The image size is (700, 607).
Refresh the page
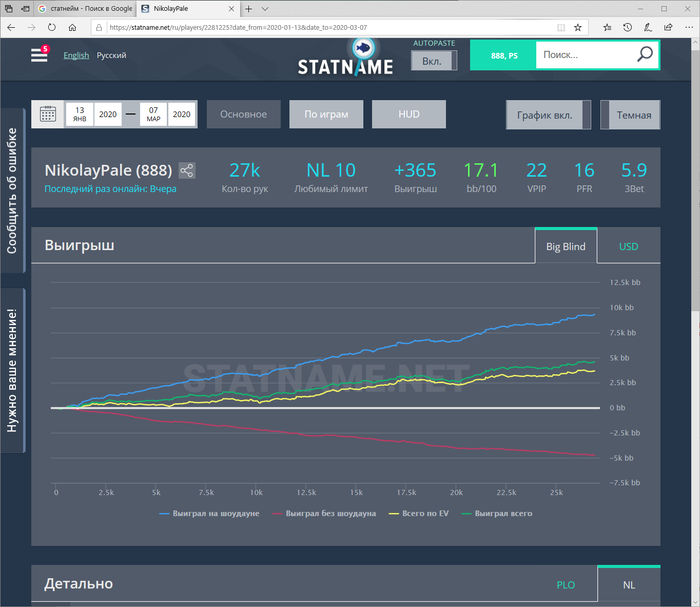click(52, 28)
